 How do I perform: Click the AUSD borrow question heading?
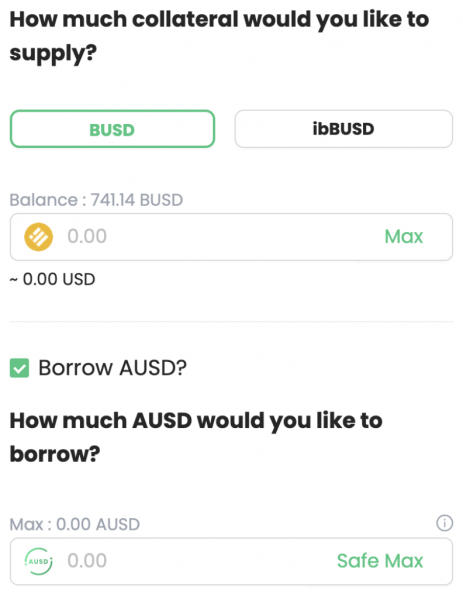coord(196,437)
